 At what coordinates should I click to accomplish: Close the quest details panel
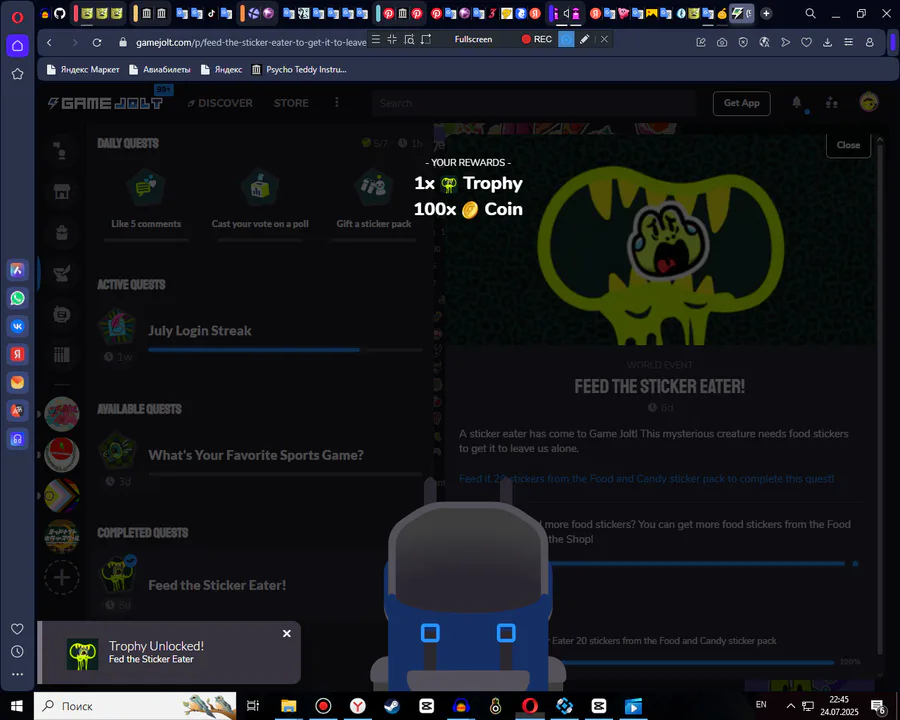848,145
